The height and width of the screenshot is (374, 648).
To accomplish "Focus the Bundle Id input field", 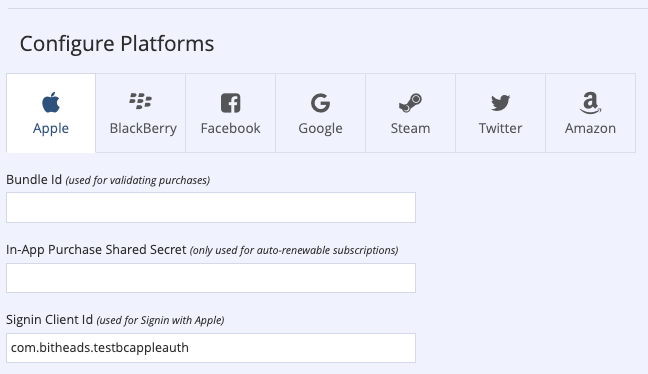I will (x=211, y=207).
